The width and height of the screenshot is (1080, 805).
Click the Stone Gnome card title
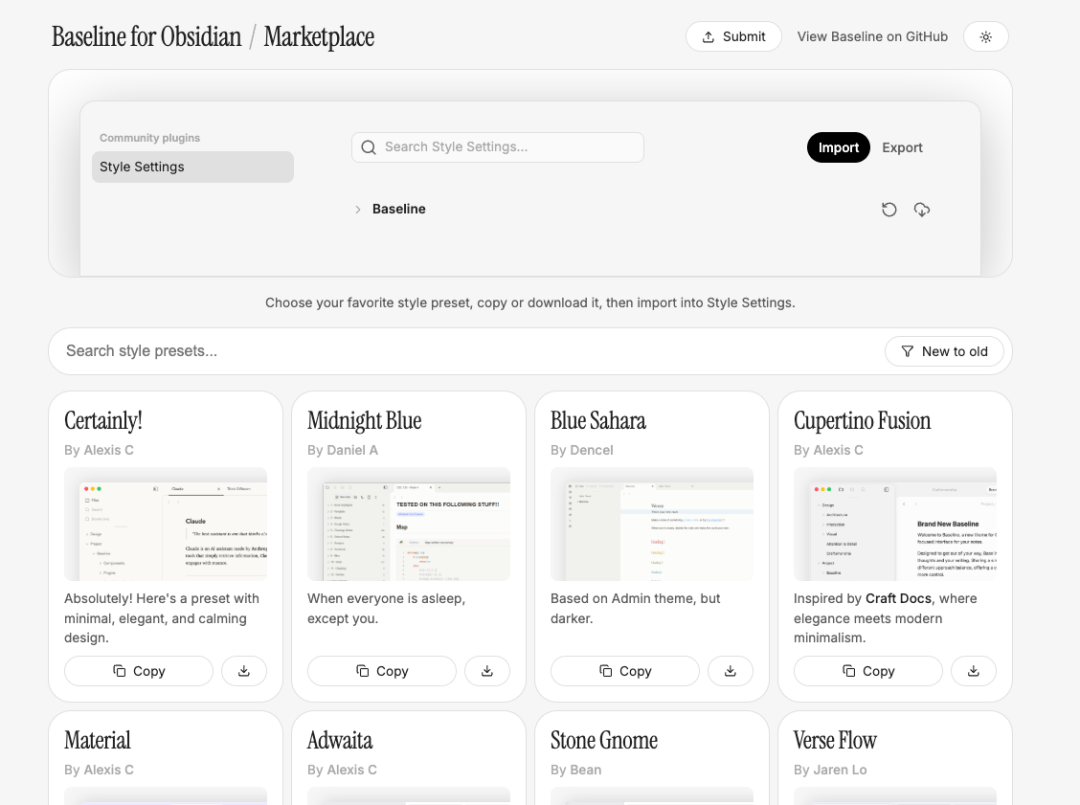pyautogui.click(x=604, y=740)
